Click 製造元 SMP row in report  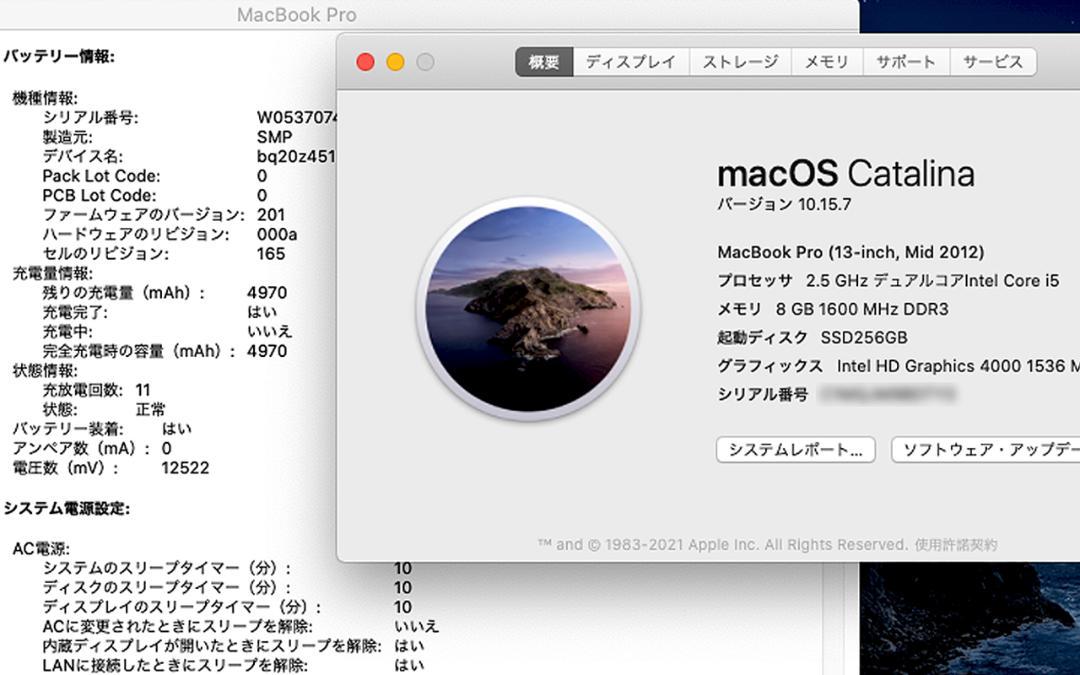pos(167,137)
